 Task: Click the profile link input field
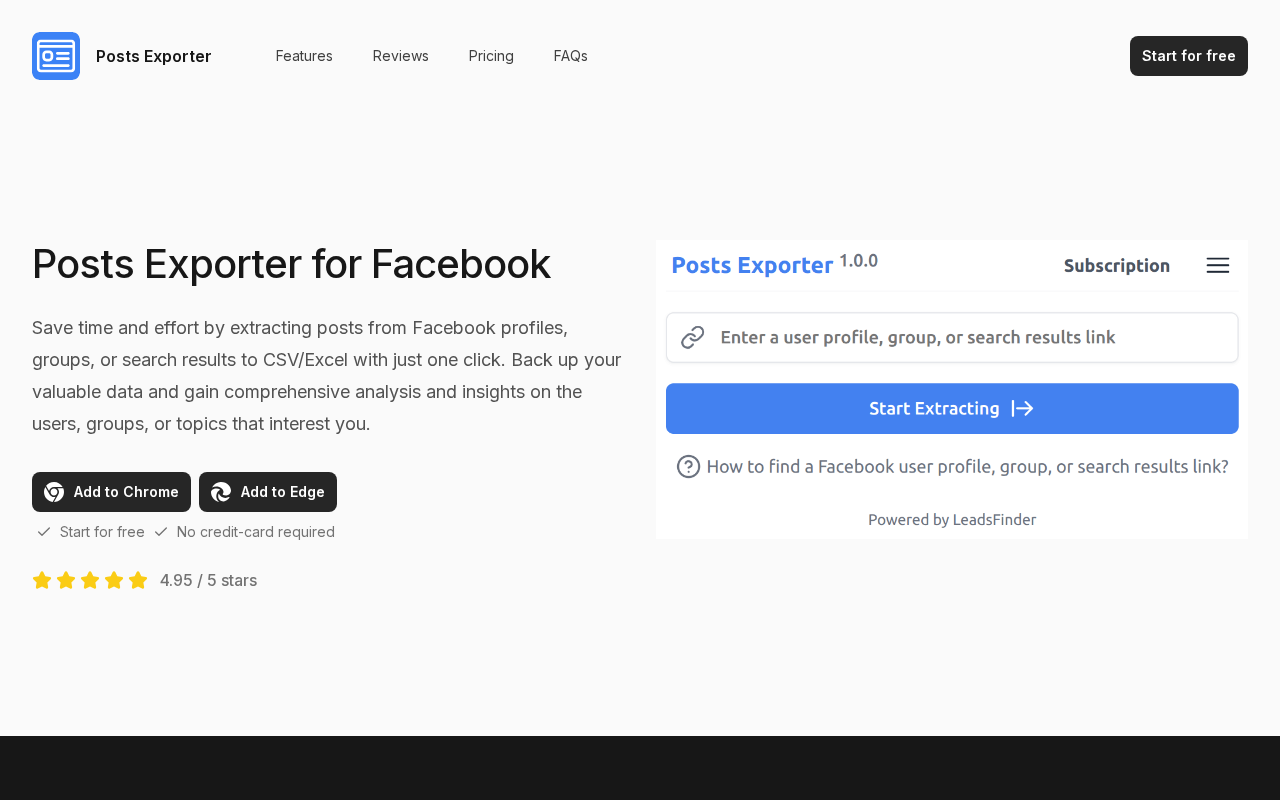960,338
